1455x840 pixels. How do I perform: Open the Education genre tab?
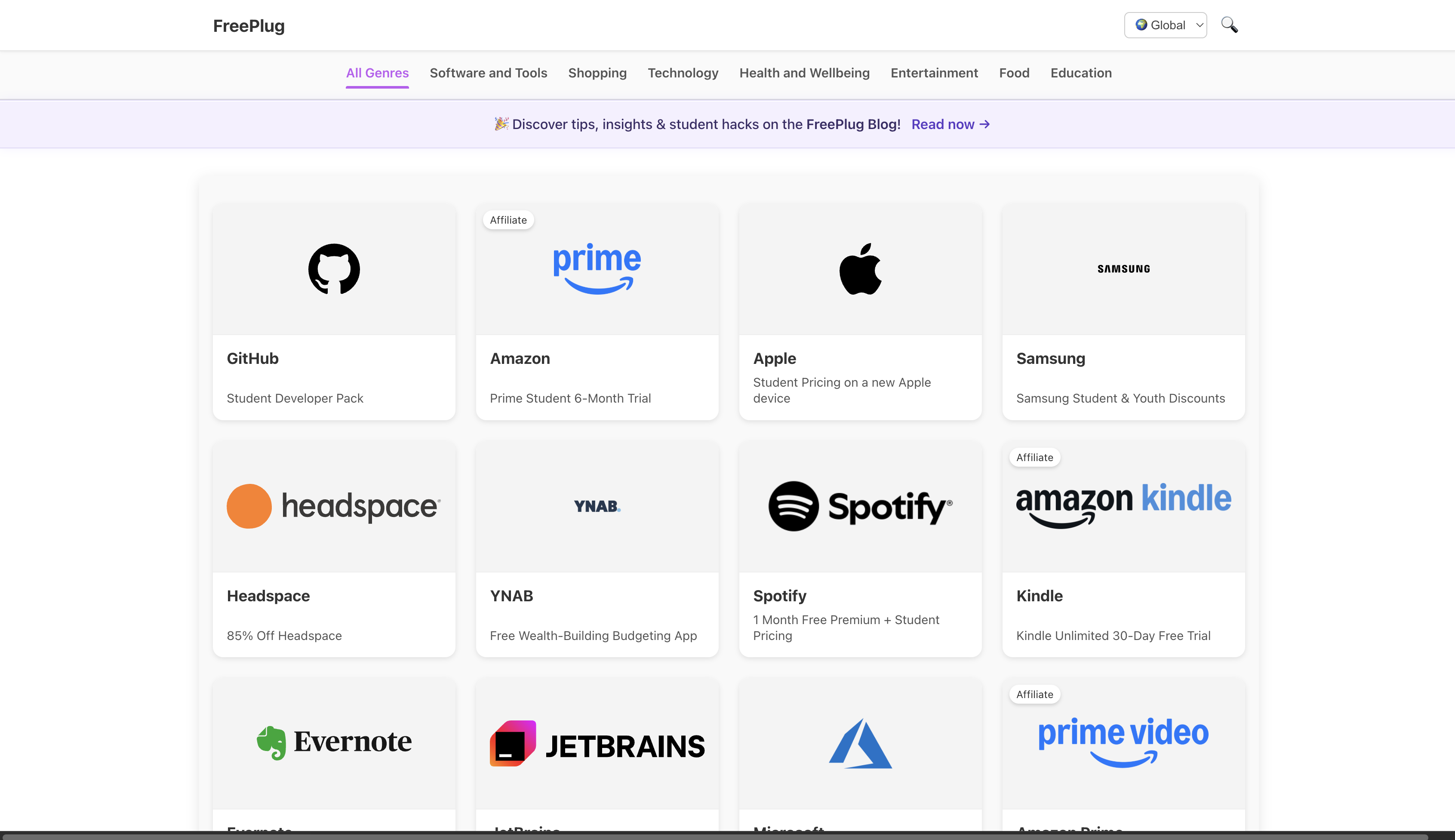coord(1080,73)
